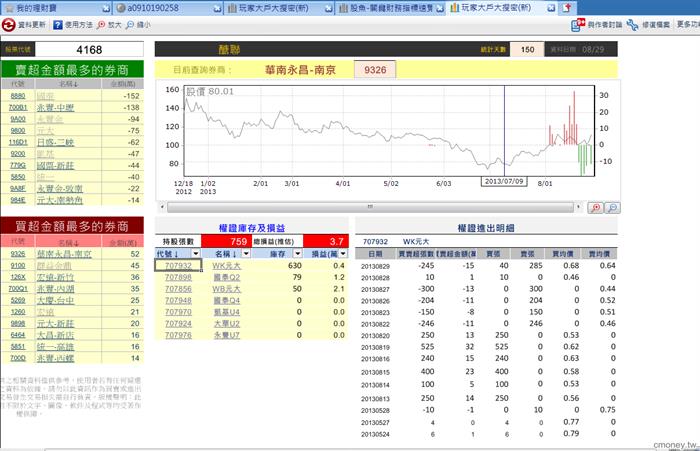The width and height of the screenshot is (700, 451).
Task: Open warrant code 707976
Action: (x=178, y=335)
